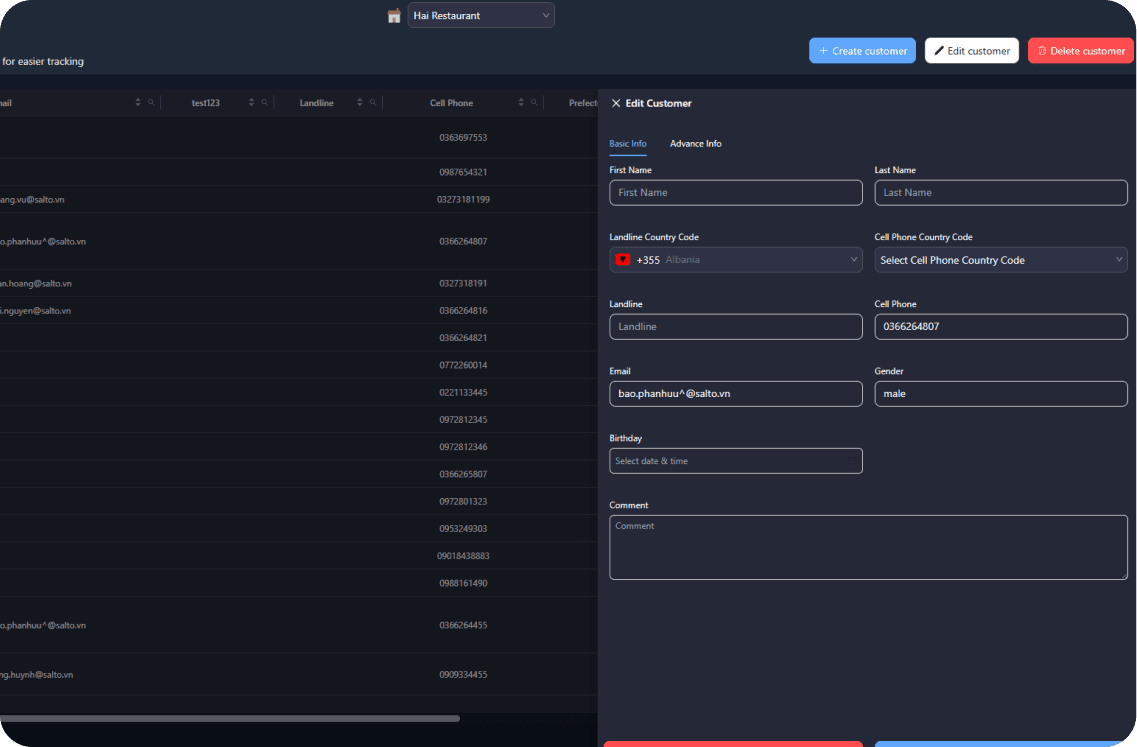Image resolution: width=1137 pixels, height=747 pixels.
Task: Click the horizontal table scrollbar
Action: (230, 718)
